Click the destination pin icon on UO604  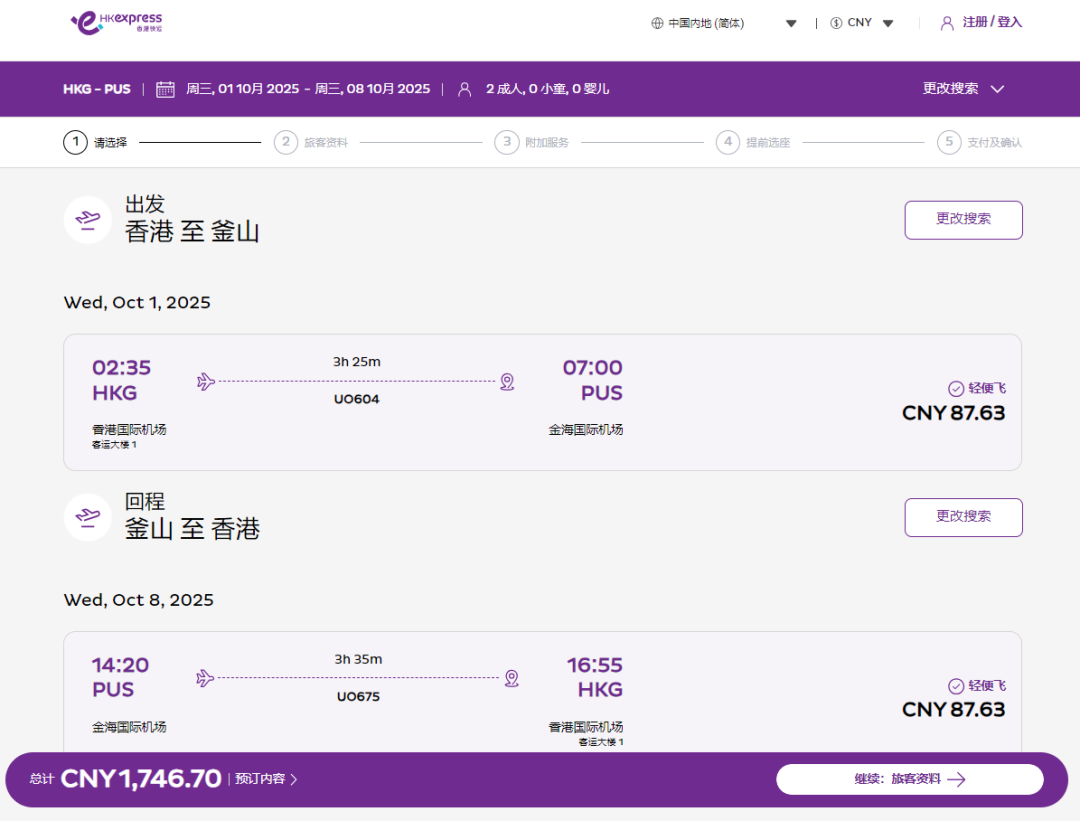(508, 382)
